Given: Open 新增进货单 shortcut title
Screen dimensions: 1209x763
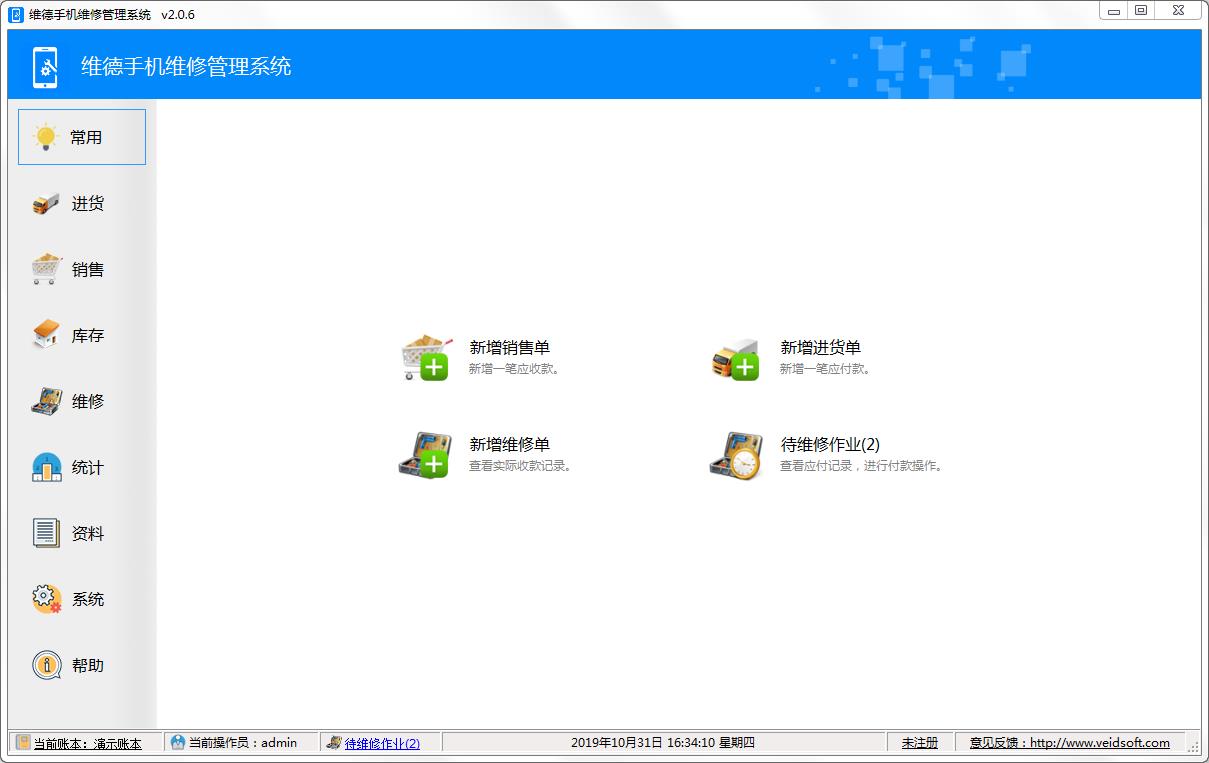Looking at the screenshot, I should point(821,348).
